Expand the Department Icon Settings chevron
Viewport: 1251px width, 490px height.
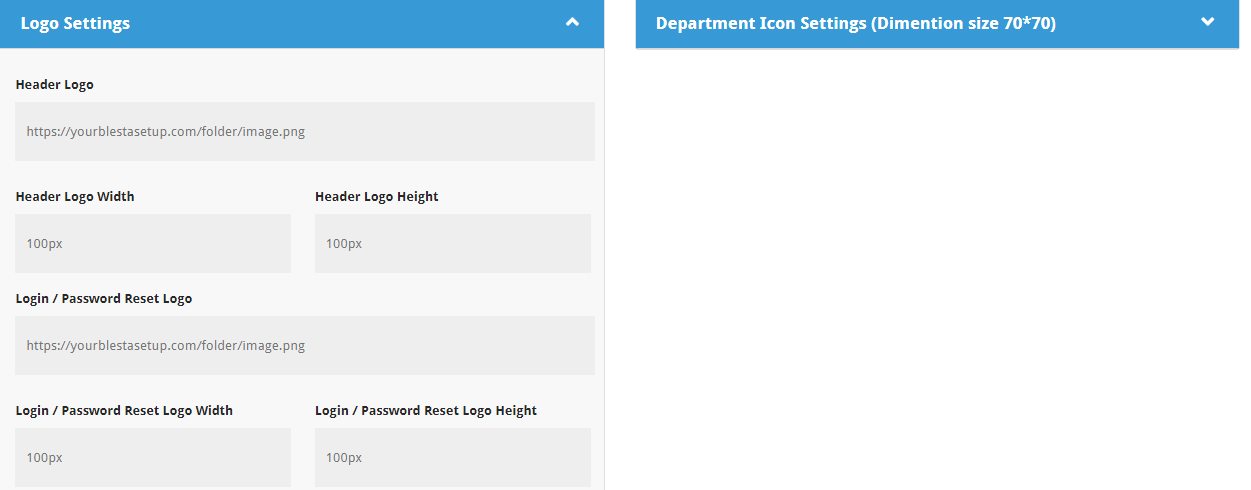click(x=1207, y=22)
